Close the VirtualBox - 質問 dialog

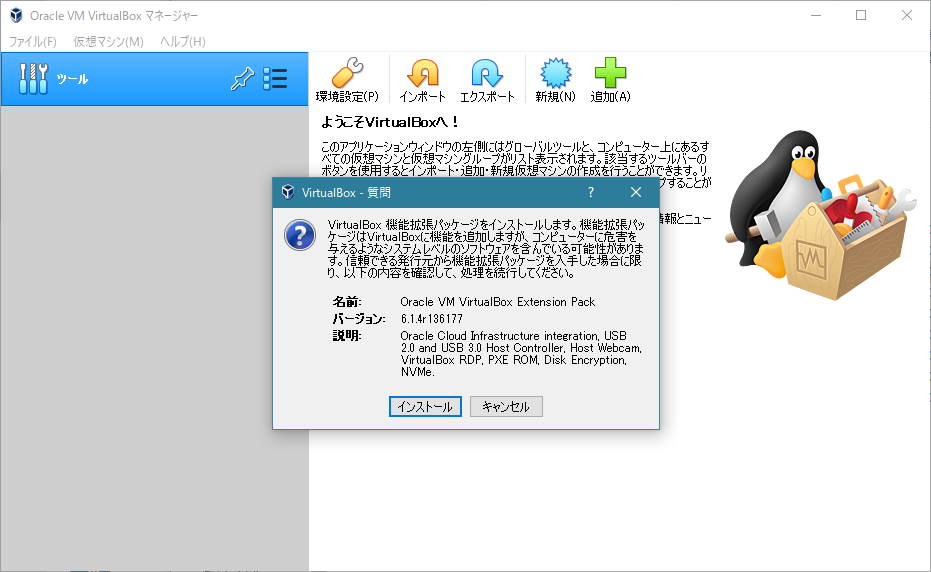click(x=636, y=192)
